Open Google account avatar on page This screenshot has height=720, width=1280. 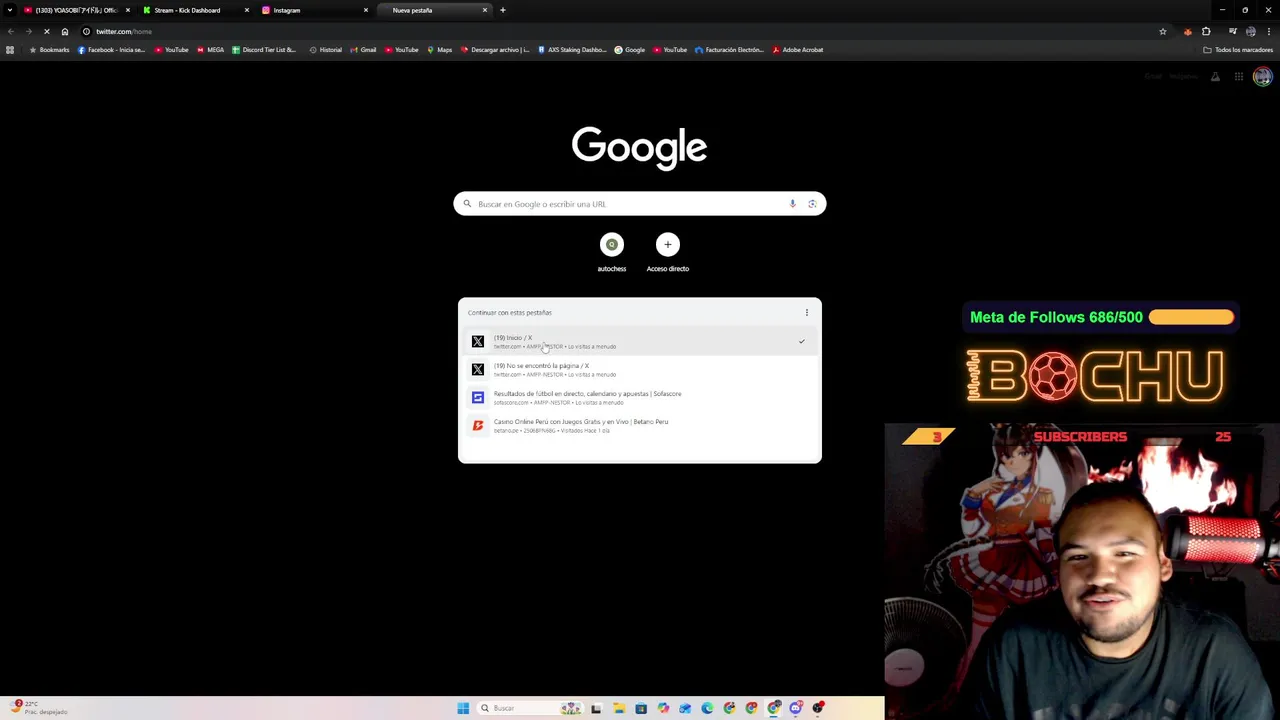pos(1263,77)
